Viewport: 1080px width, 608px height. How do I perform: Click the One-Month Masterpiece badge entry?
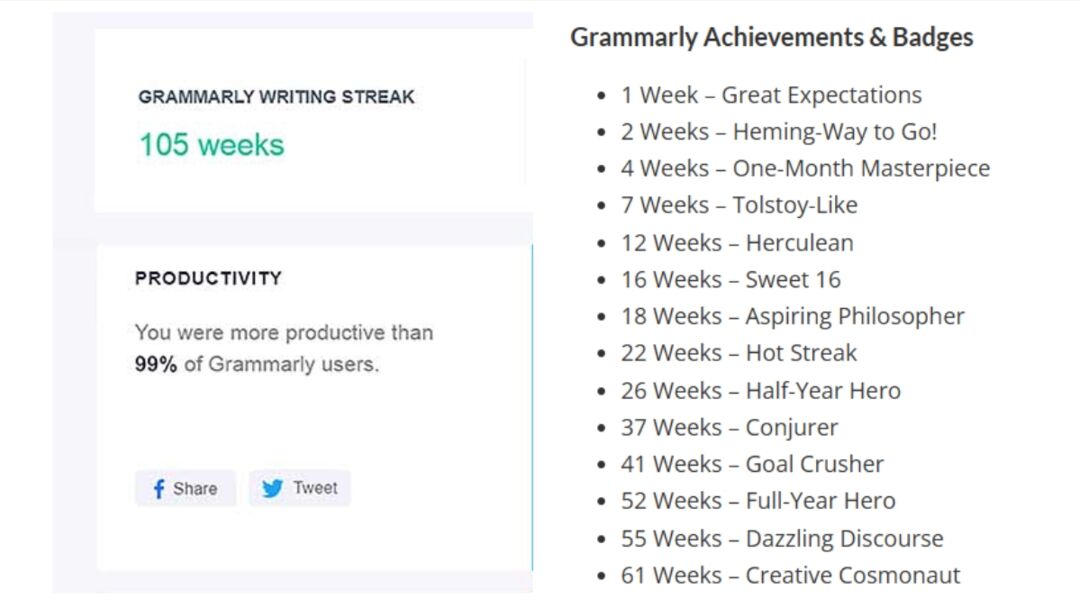(x=805, y=168)
